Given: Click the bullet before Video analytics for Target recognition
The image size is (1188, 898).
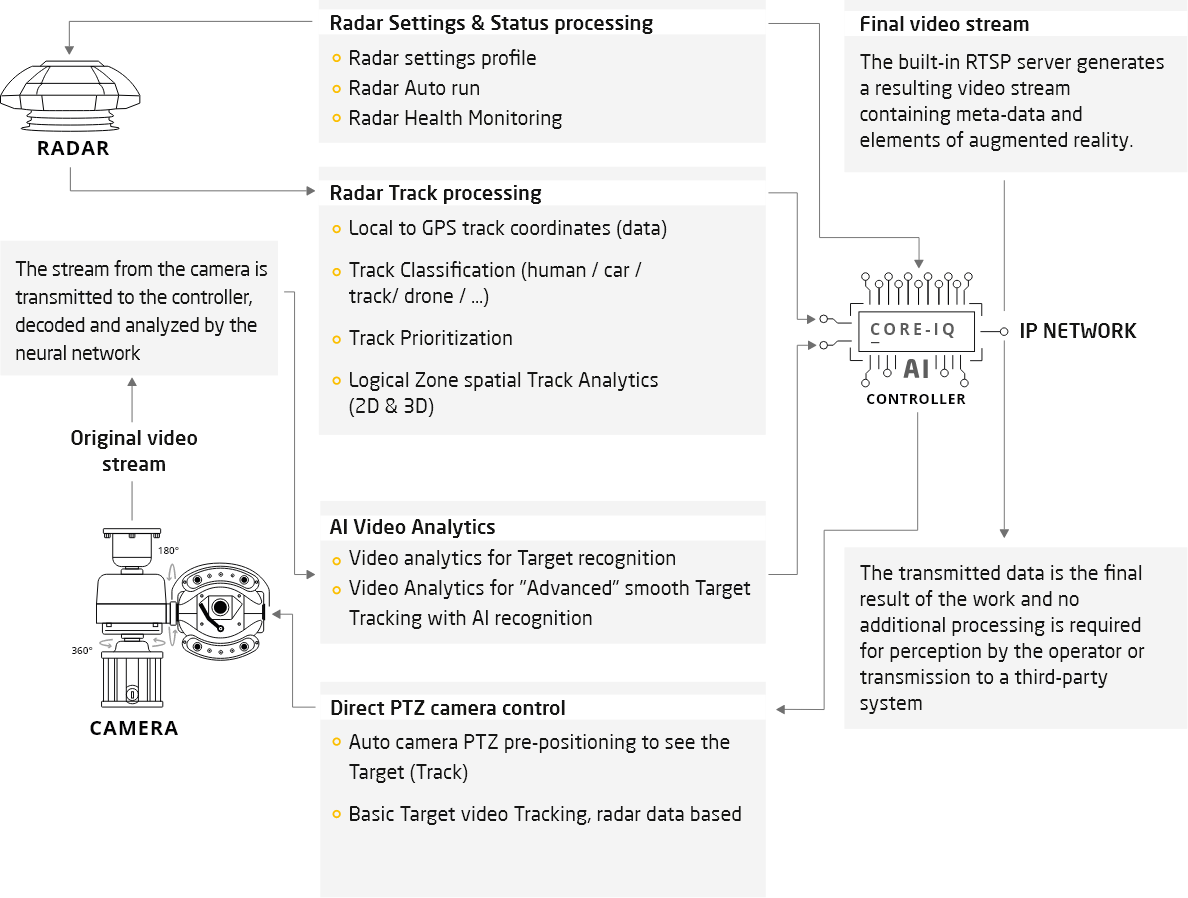Looking at the screenshot, I should tap(337, 559).
